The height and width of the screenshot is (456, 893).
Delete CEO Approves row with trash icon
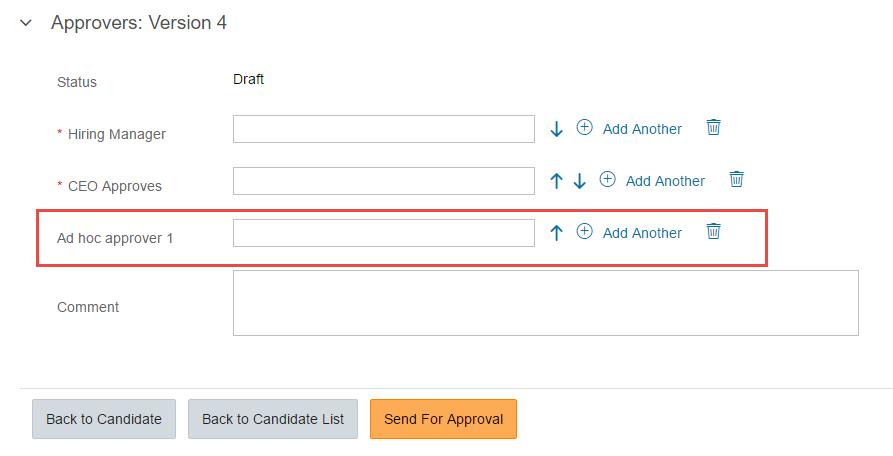tap(736, 179)
